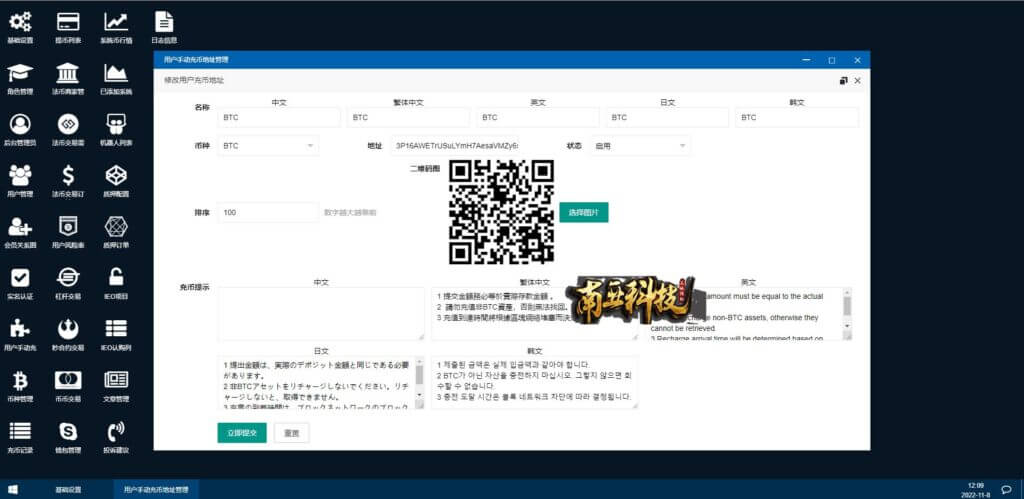Click the 地址 address input field
Image resolution: width=1024 pixels, height=499 pixels.
tap(455, 146)
